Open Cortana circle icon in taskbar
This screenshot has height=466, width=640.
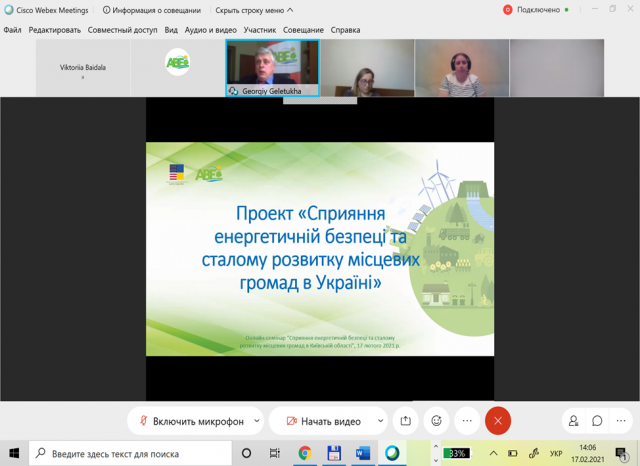(x=246, y=453)
